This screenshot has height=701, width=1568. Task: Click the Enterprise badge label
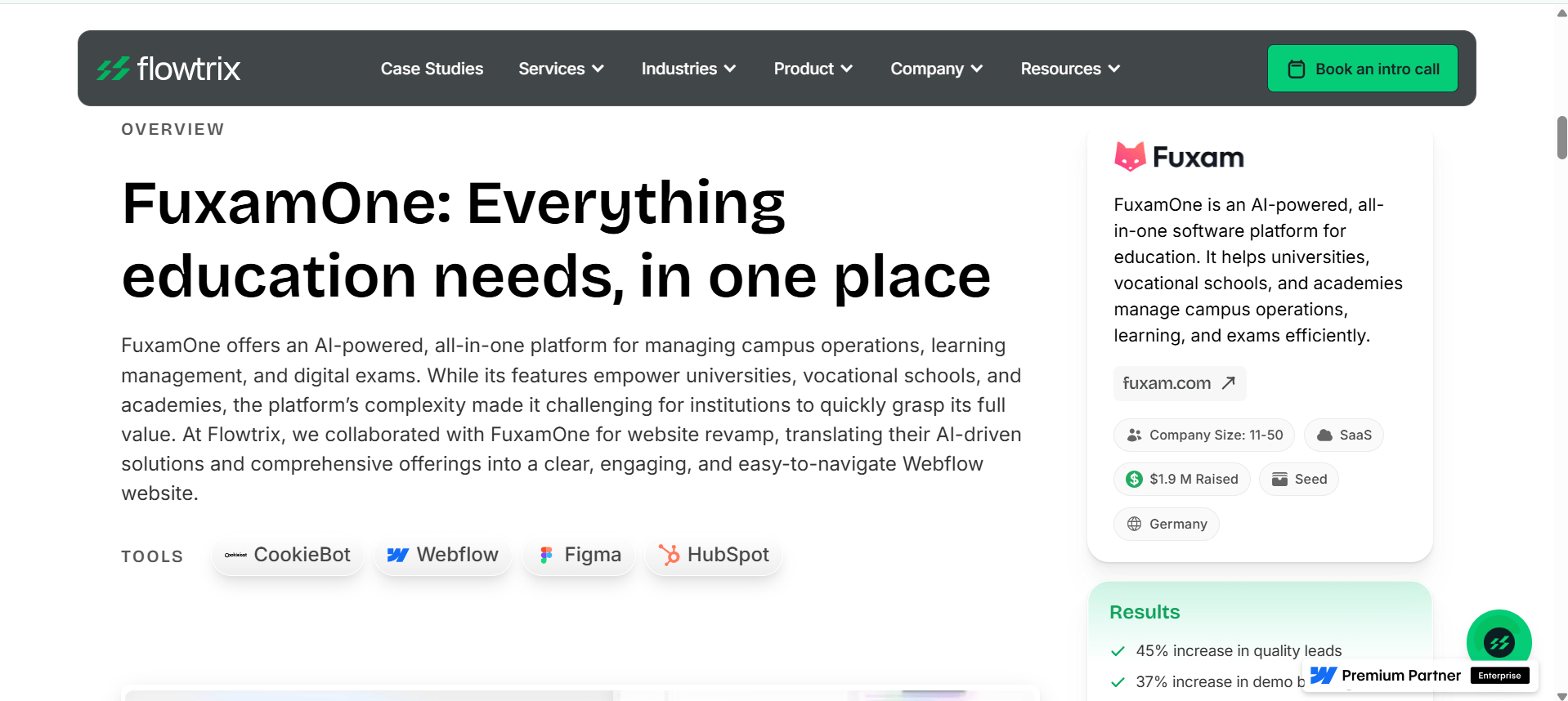click(1499, 676)
